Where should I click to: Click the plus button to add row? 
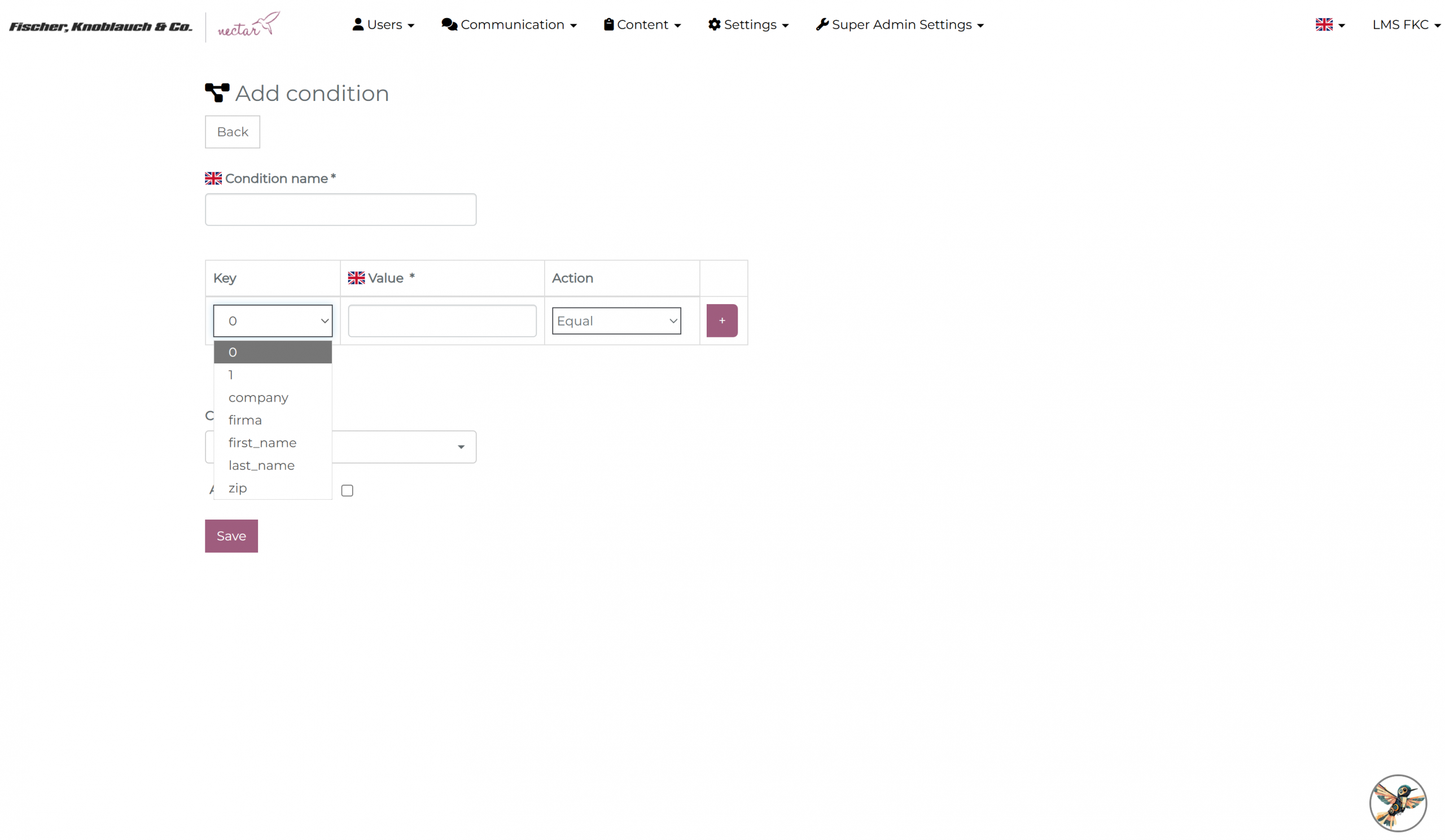722,321
